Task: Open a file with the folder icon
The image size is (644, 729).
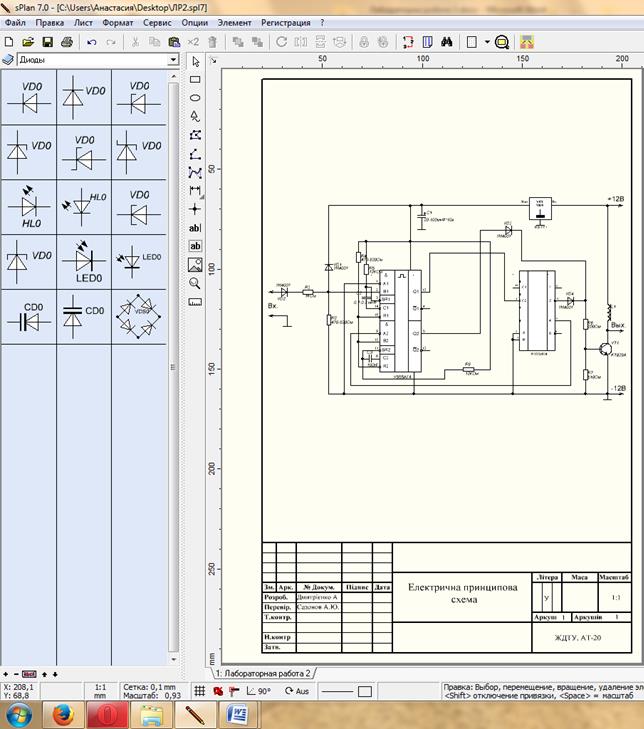Action: coord(28,42)
